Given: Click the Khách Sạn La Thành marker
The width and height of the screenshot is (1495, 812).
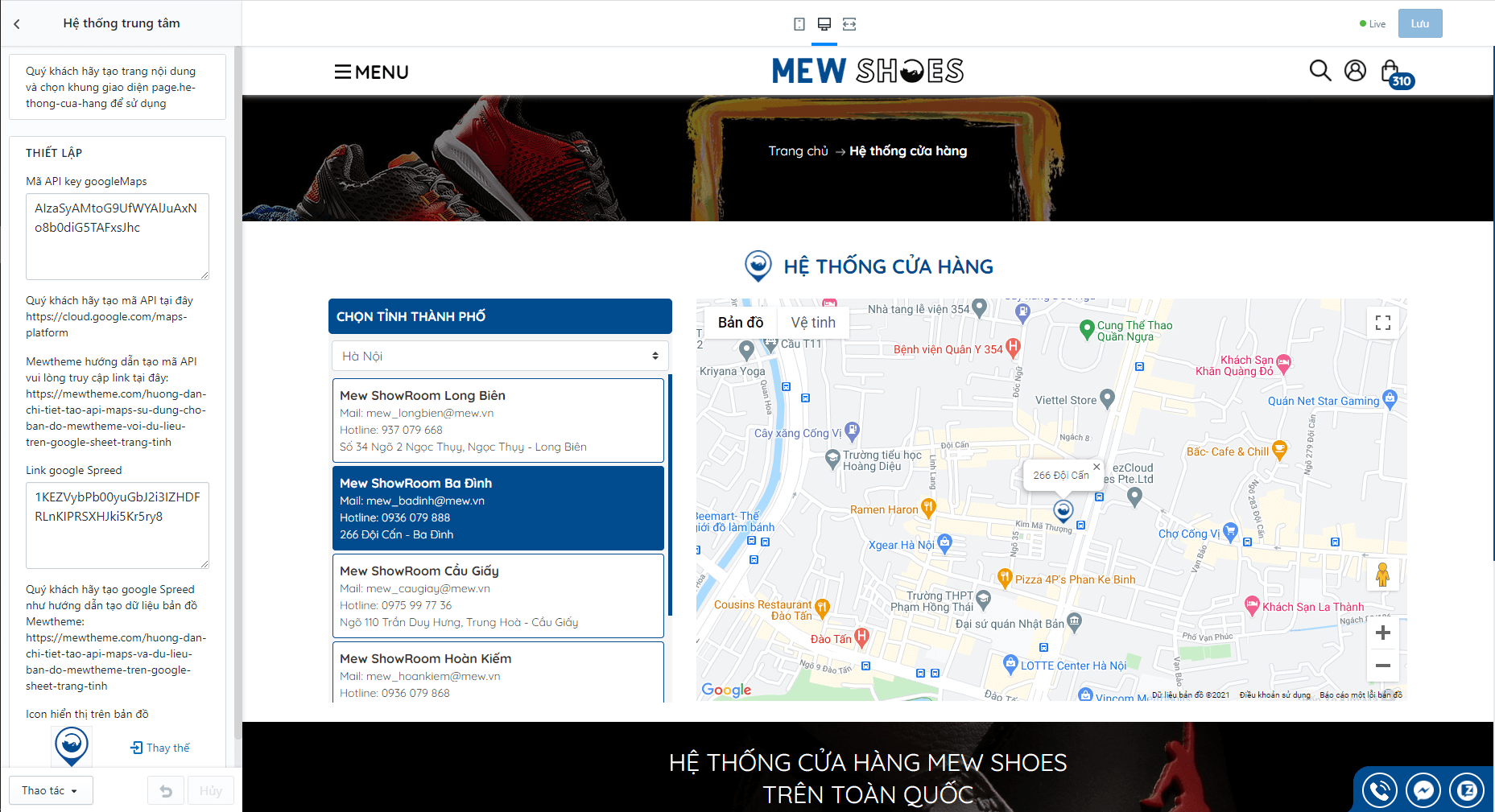Looking at the screenshot, I should [x=1252, y=604].
